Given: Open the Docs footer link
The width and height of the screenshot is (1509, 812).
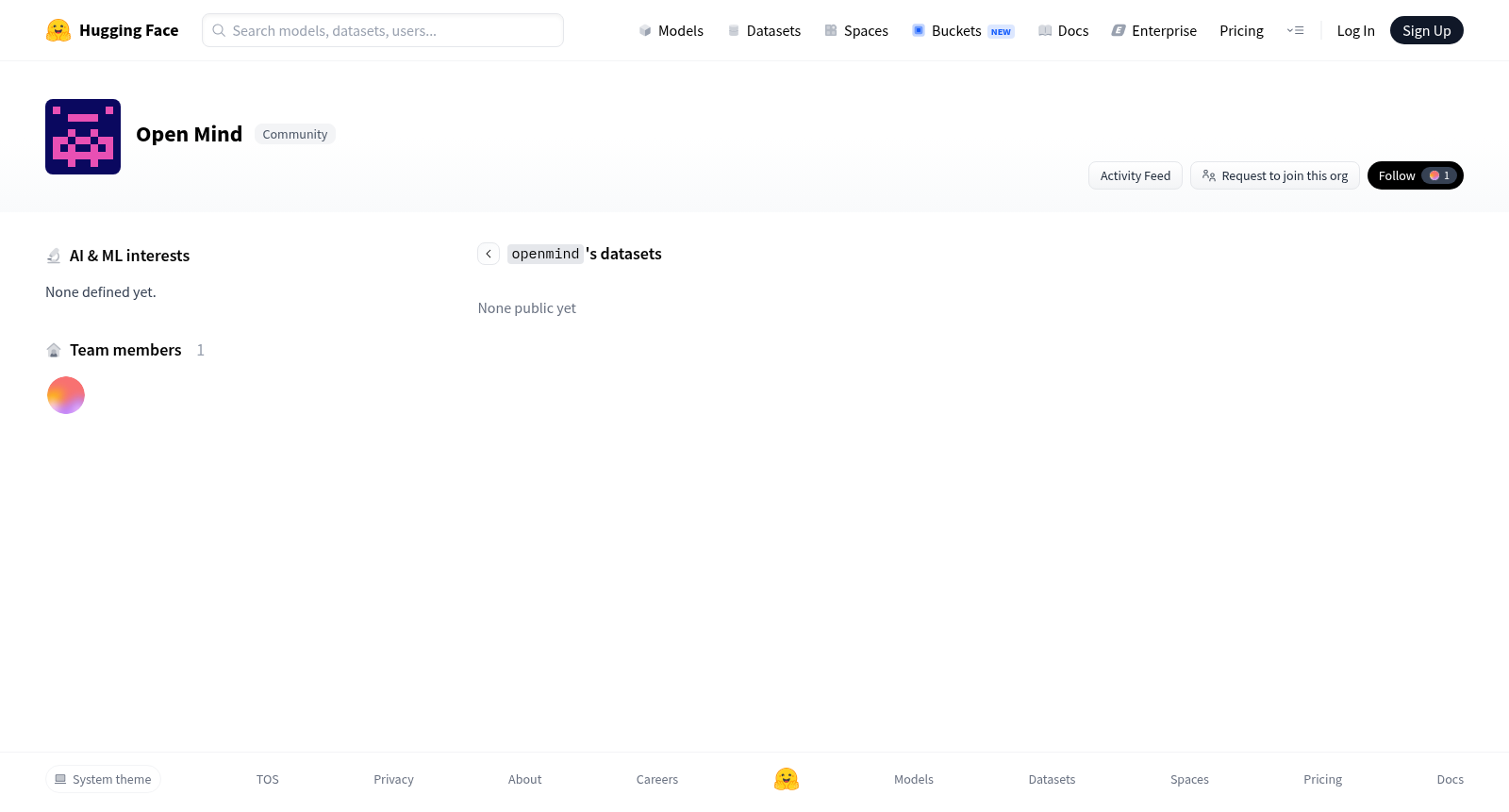Looking at the screenshot, I should (x=1450, y=779).
